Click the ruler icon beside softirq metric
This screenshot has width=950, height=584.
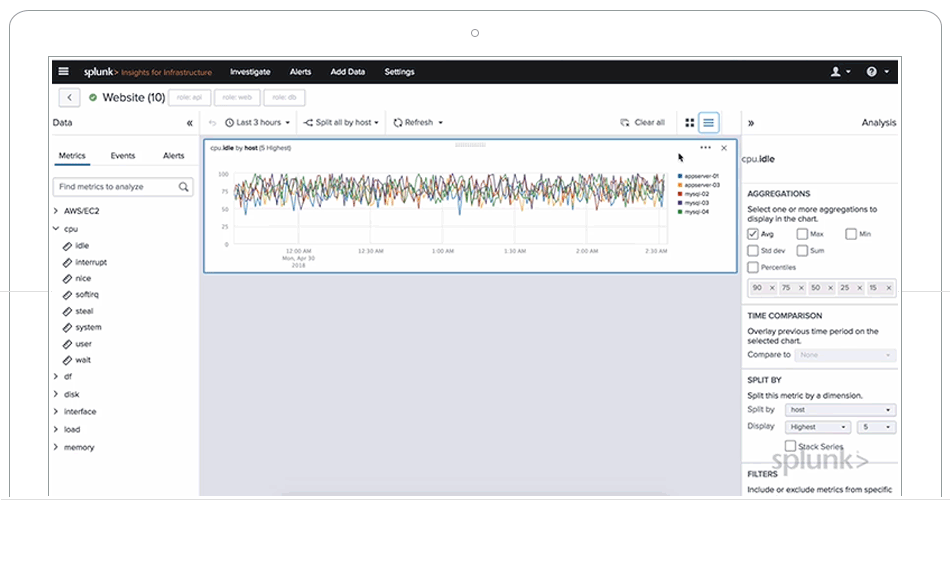click(67, 295)
